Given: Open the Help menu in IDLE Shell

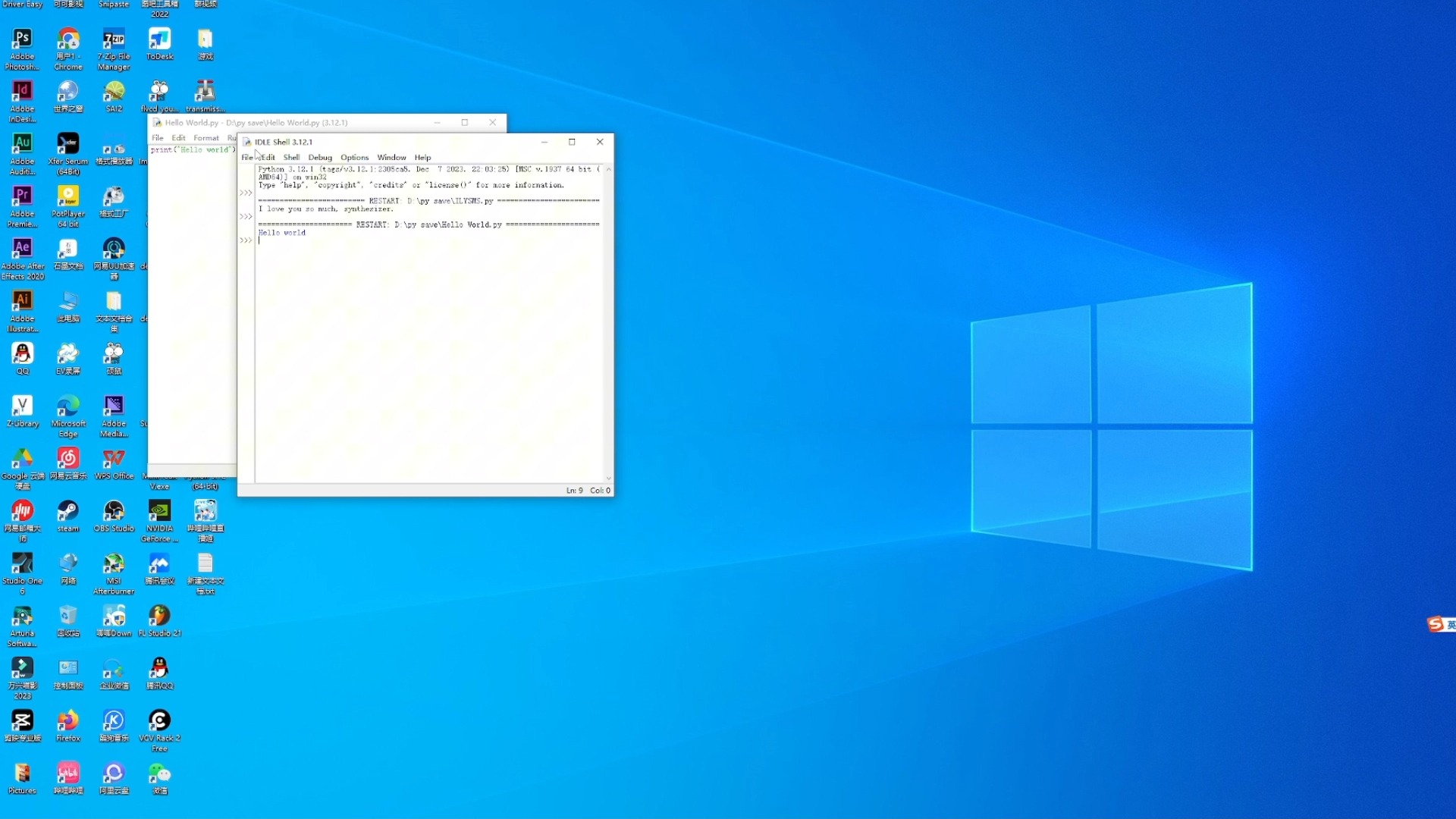Looking at the screenshot, I should point(422,157).
